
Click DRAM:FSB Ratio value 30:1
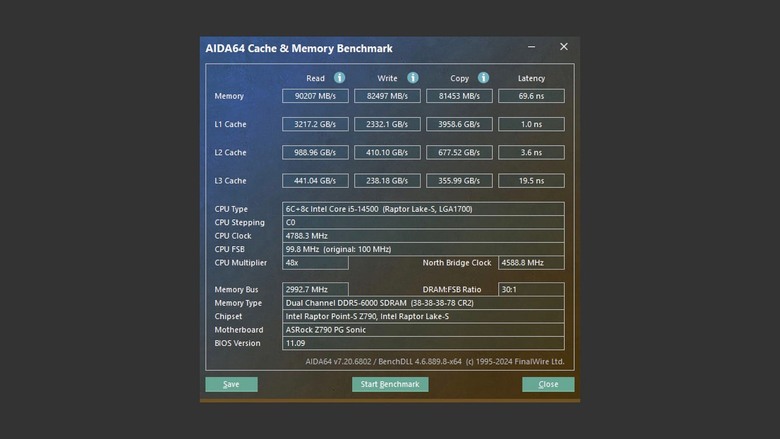[531, 289]
